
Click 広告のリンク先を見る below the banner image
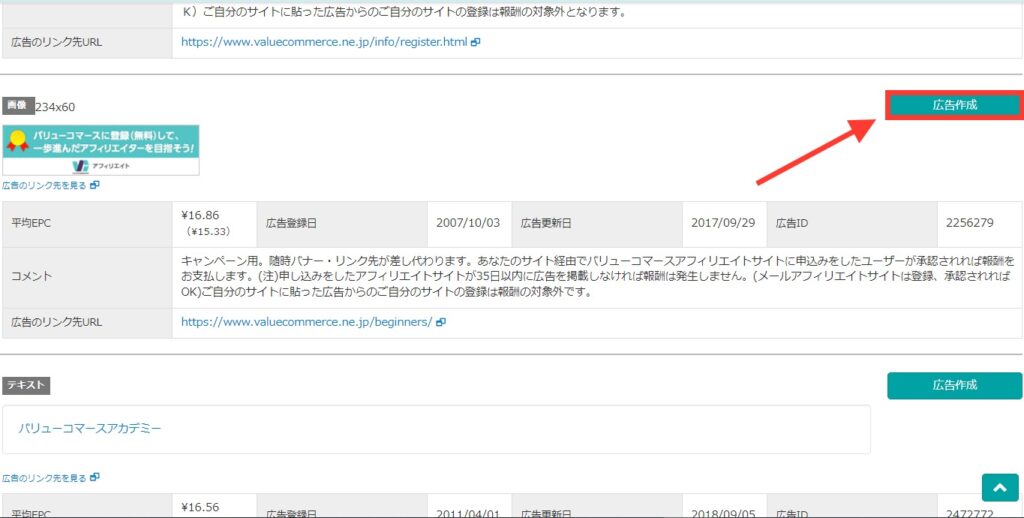click(x=44, y=185)
